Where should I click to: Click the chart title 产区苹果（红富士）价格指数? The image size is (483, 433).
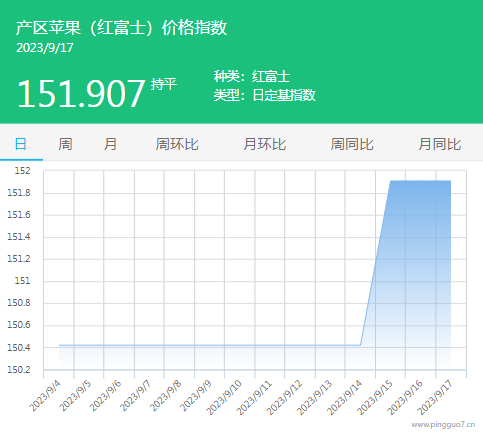click(122, 27)
